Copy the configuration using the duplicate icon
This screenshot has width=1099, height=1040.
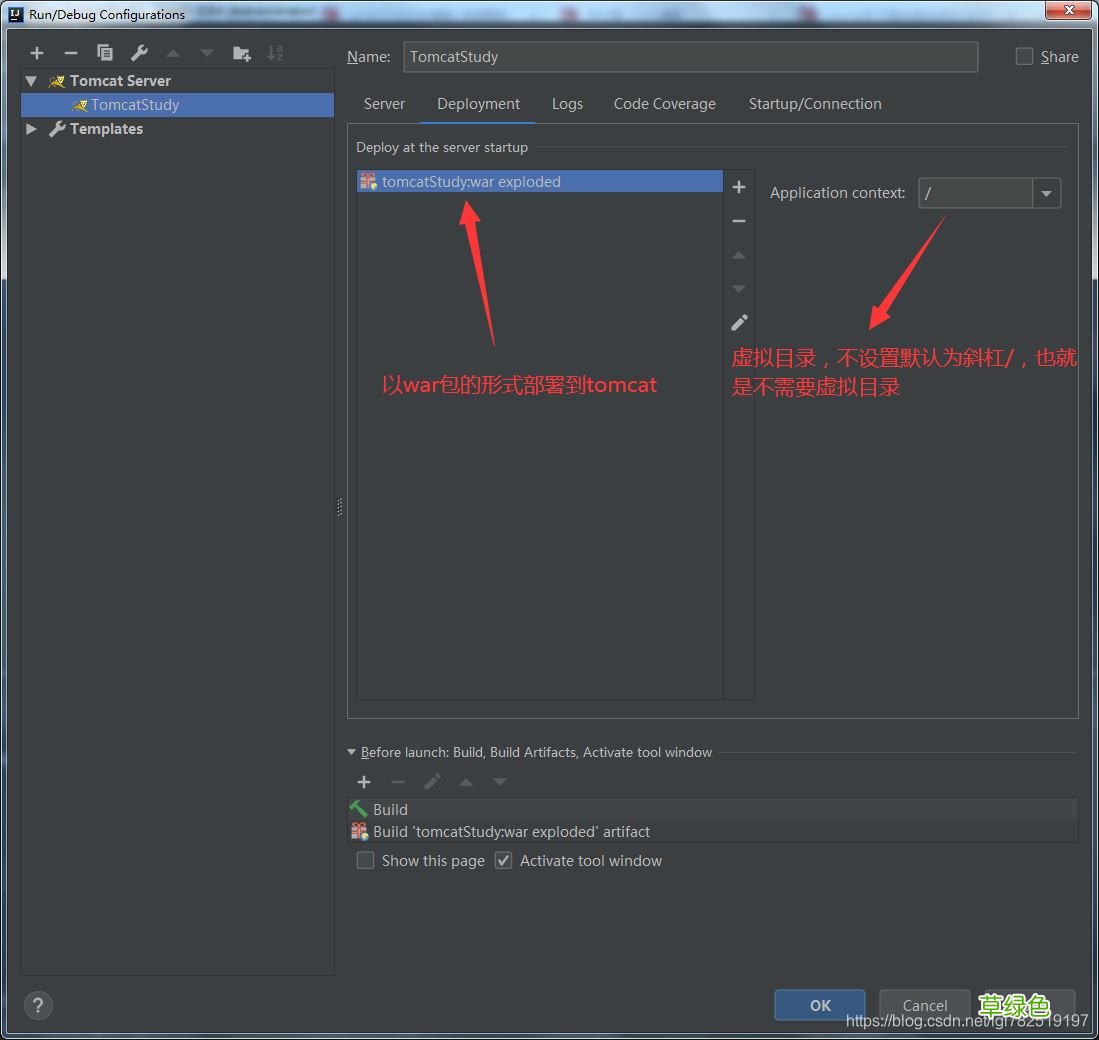pyautogui.click(x=105, y=53)
